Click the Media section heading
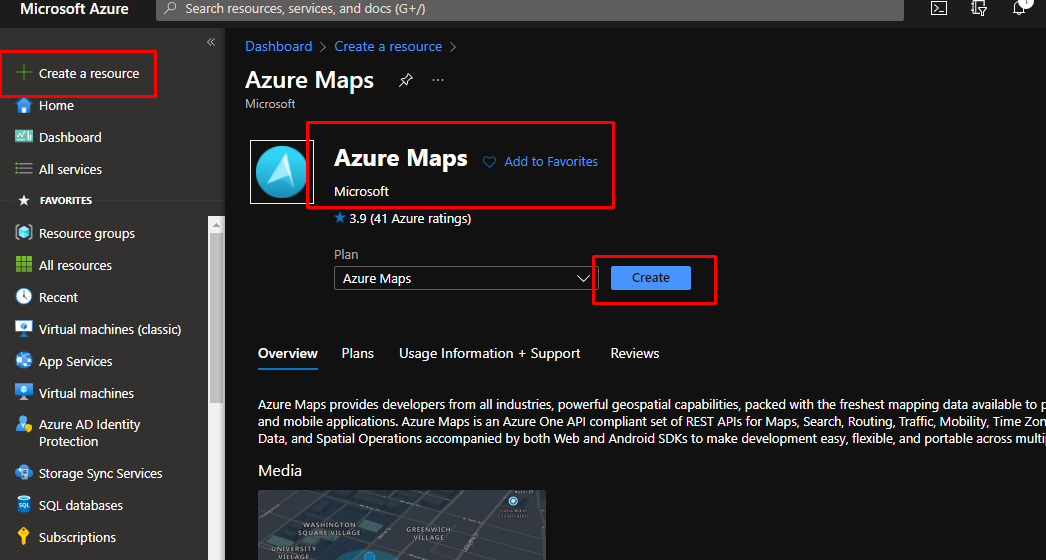1046x560 pixels. (280, 471)
